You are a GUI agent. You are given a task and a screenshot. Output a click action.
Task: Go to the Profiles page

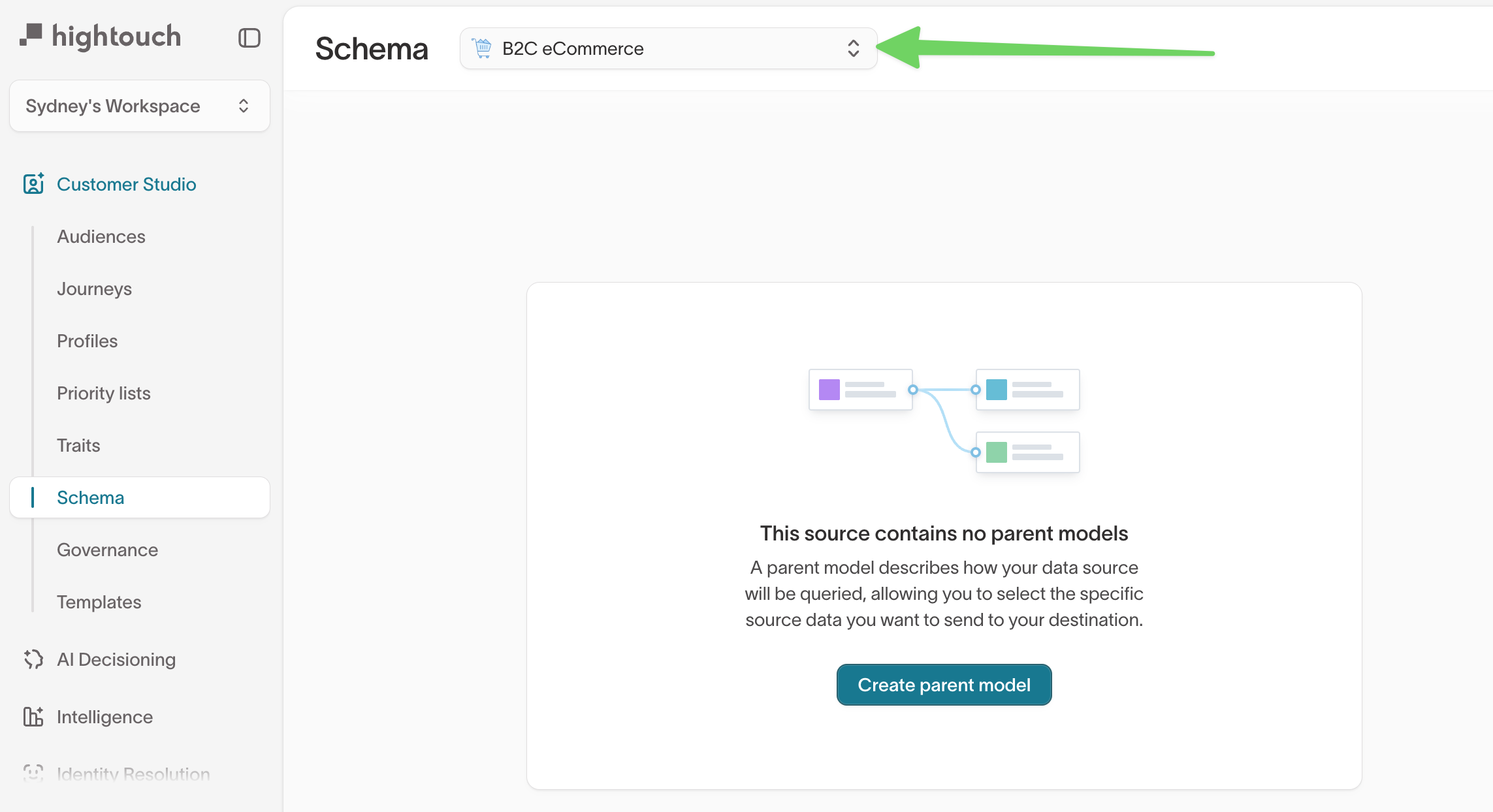coord(87,341)
